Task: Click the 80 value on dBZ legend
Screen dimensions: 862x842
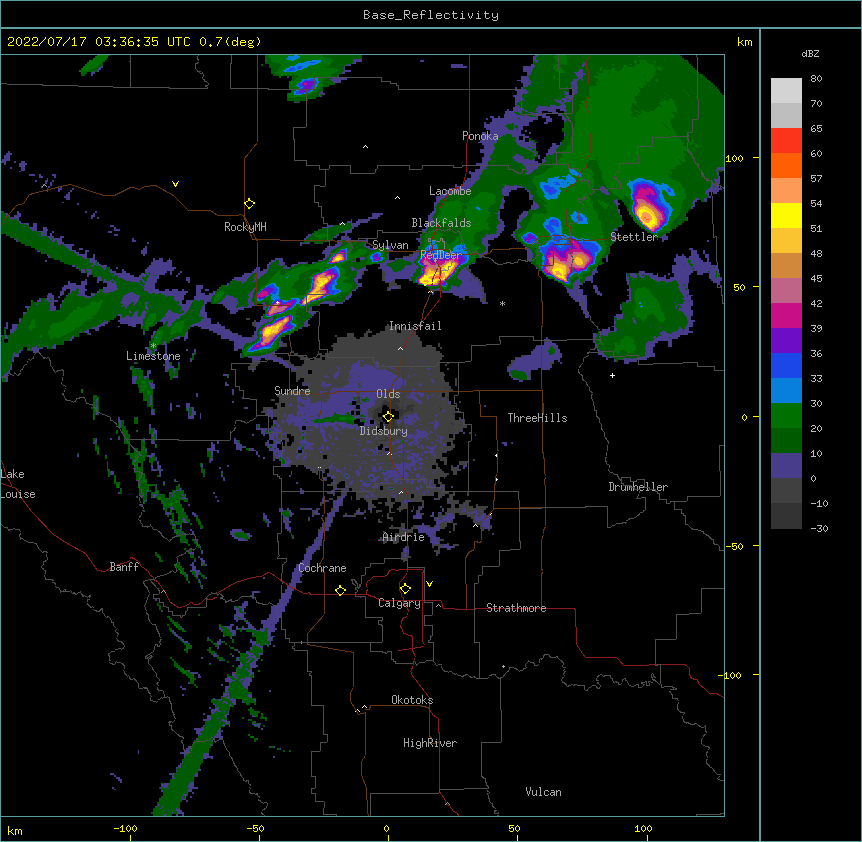Action: click(x=816, y=79)
